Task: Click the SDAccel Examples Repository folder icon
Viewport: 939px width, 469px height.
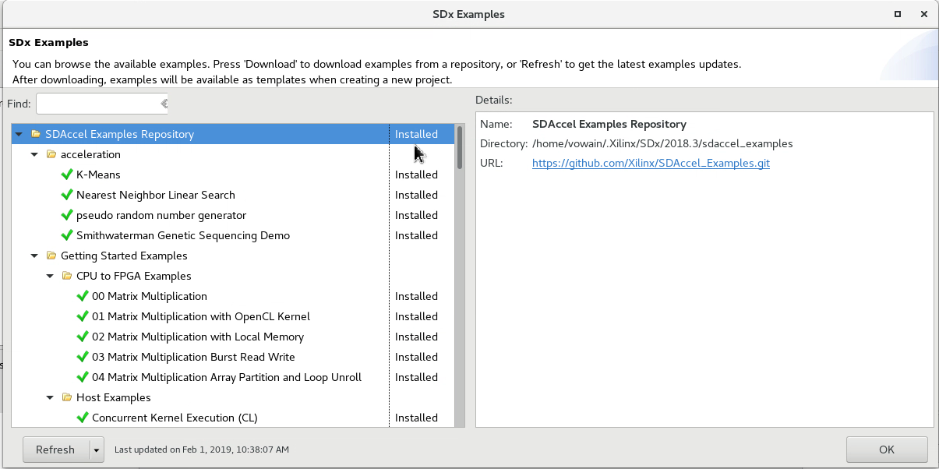Action: click(36, 134)
